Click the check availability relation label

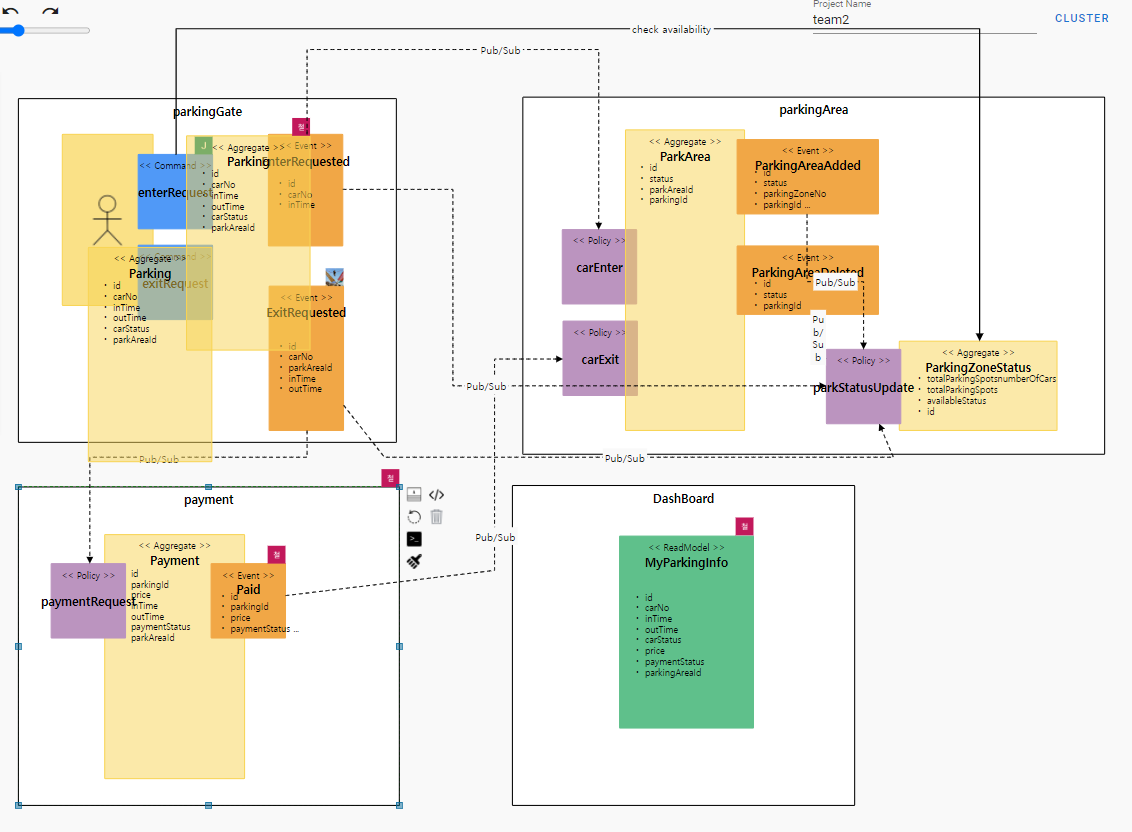tap(671, 30)
